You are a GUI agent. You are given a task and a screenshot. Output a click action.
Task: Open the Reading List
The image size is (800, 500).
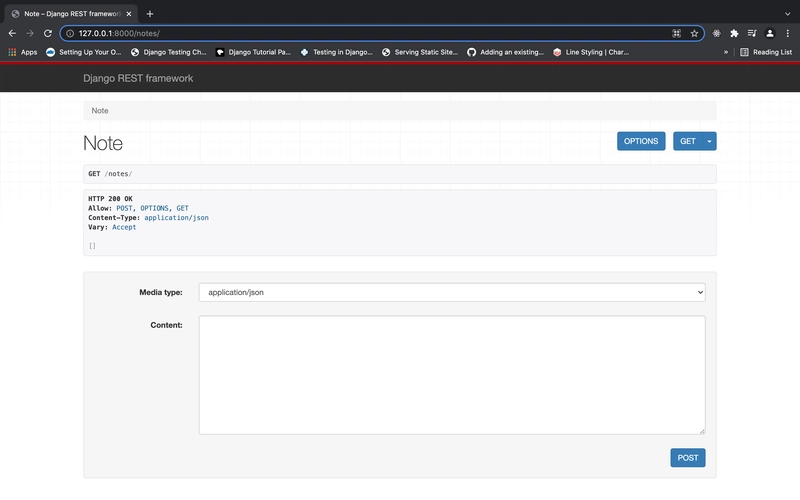(x=766, y=52)
